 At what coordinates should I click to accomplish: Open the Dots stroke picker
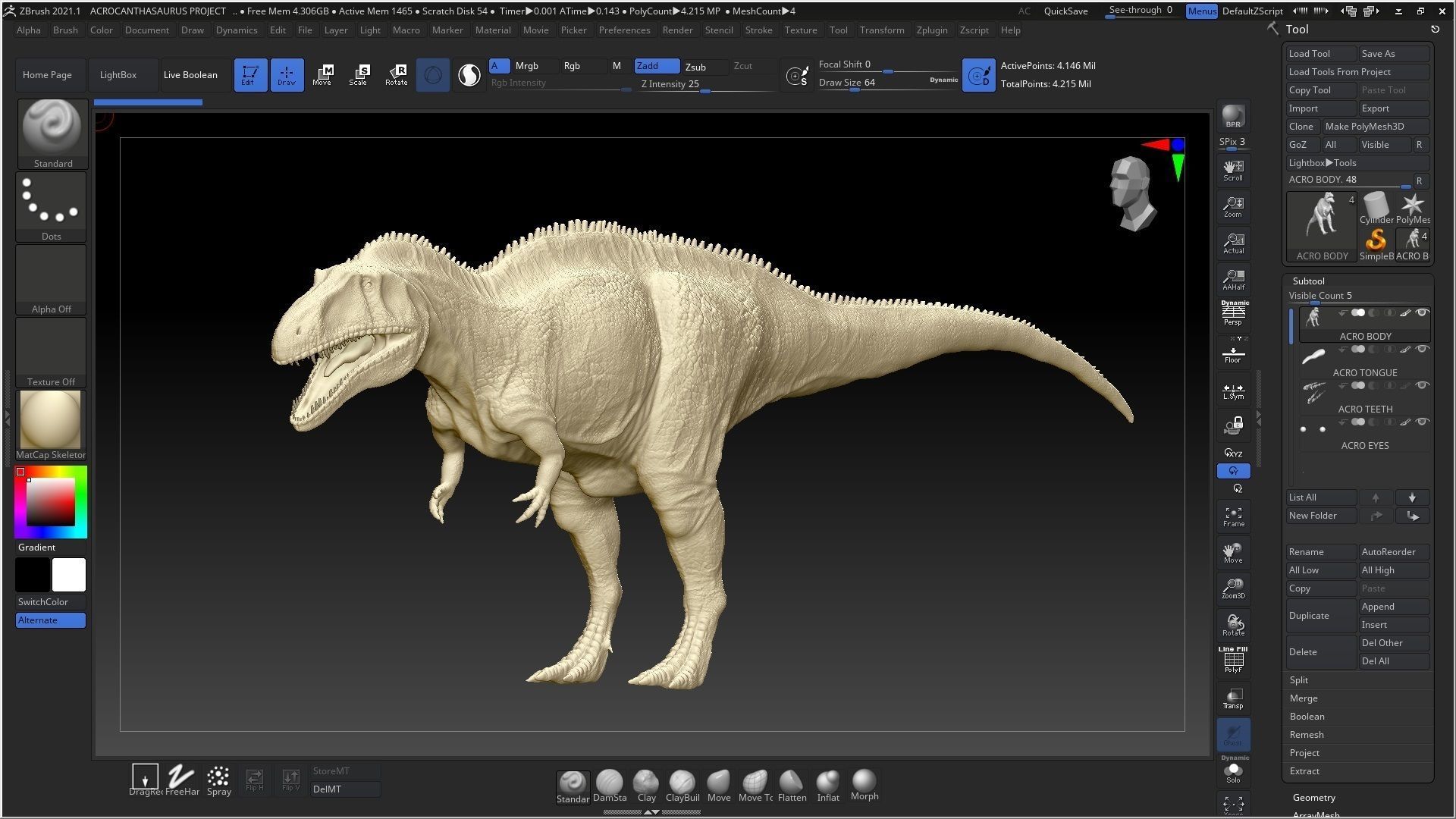(51, 206)
